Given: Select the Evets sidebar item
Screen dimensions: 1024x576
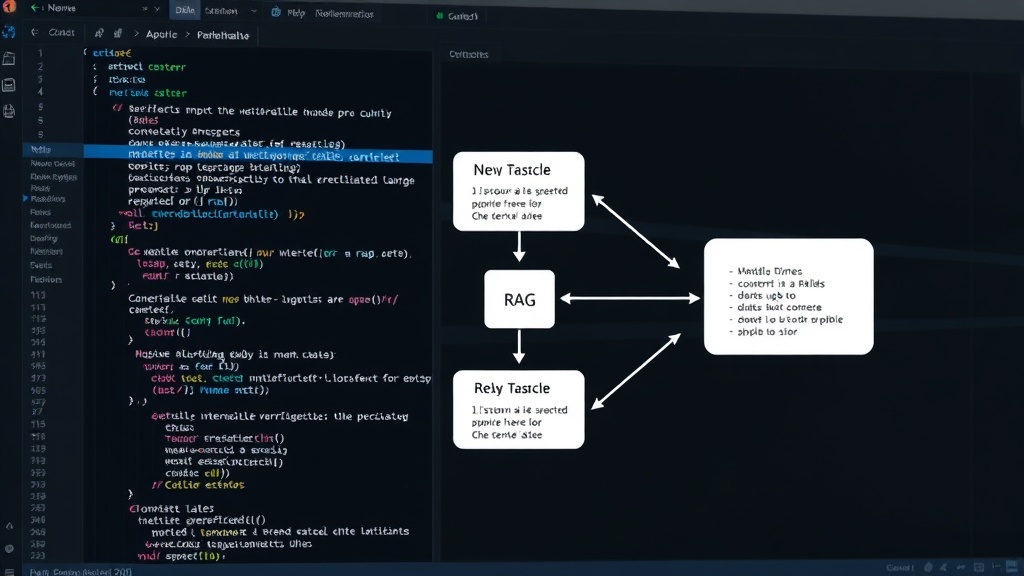Looking at the screenshot, I should tap(40, 265).
